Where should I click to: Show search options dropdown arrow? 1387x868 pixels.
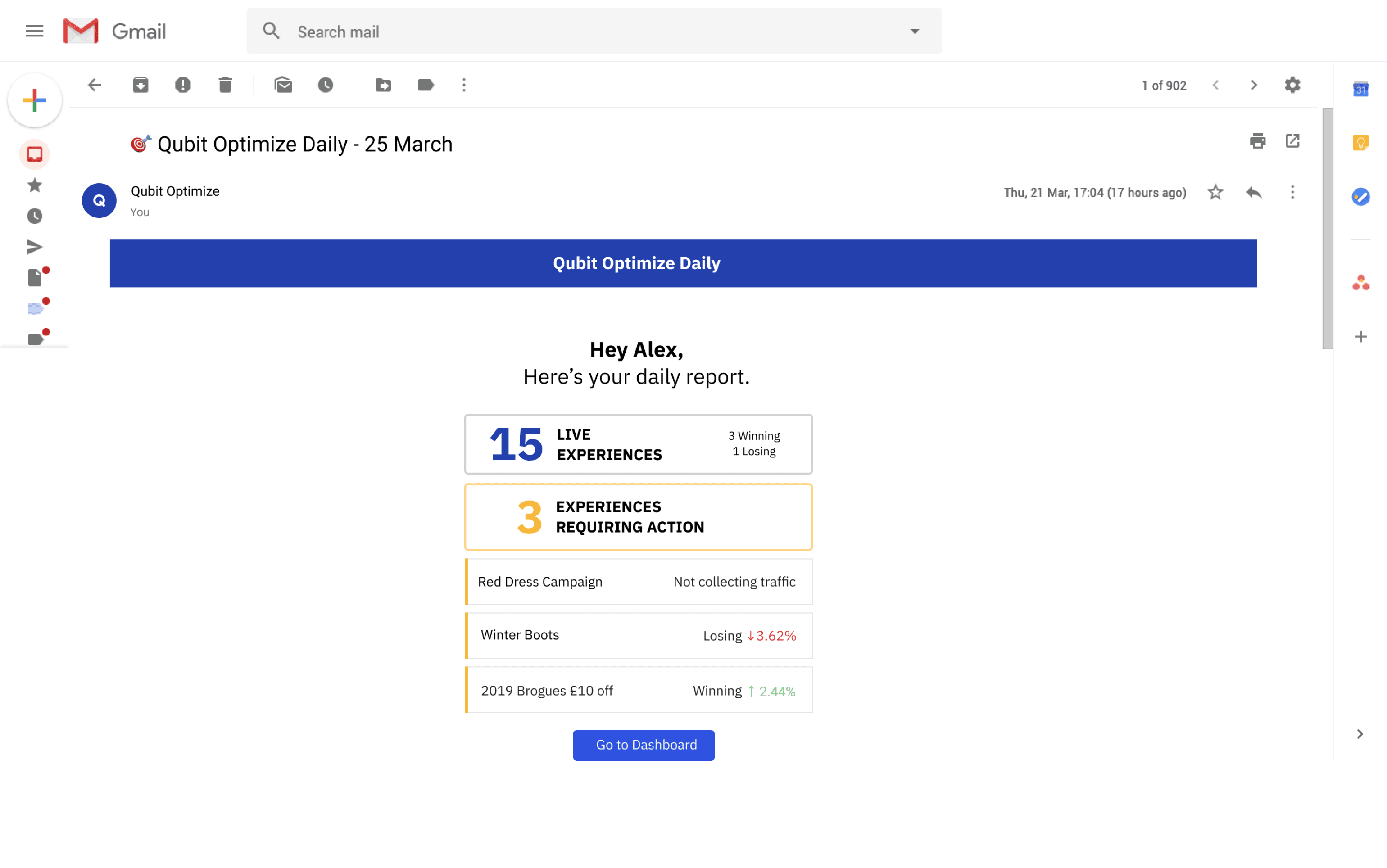pyautogui.click(x=915, y=31)
